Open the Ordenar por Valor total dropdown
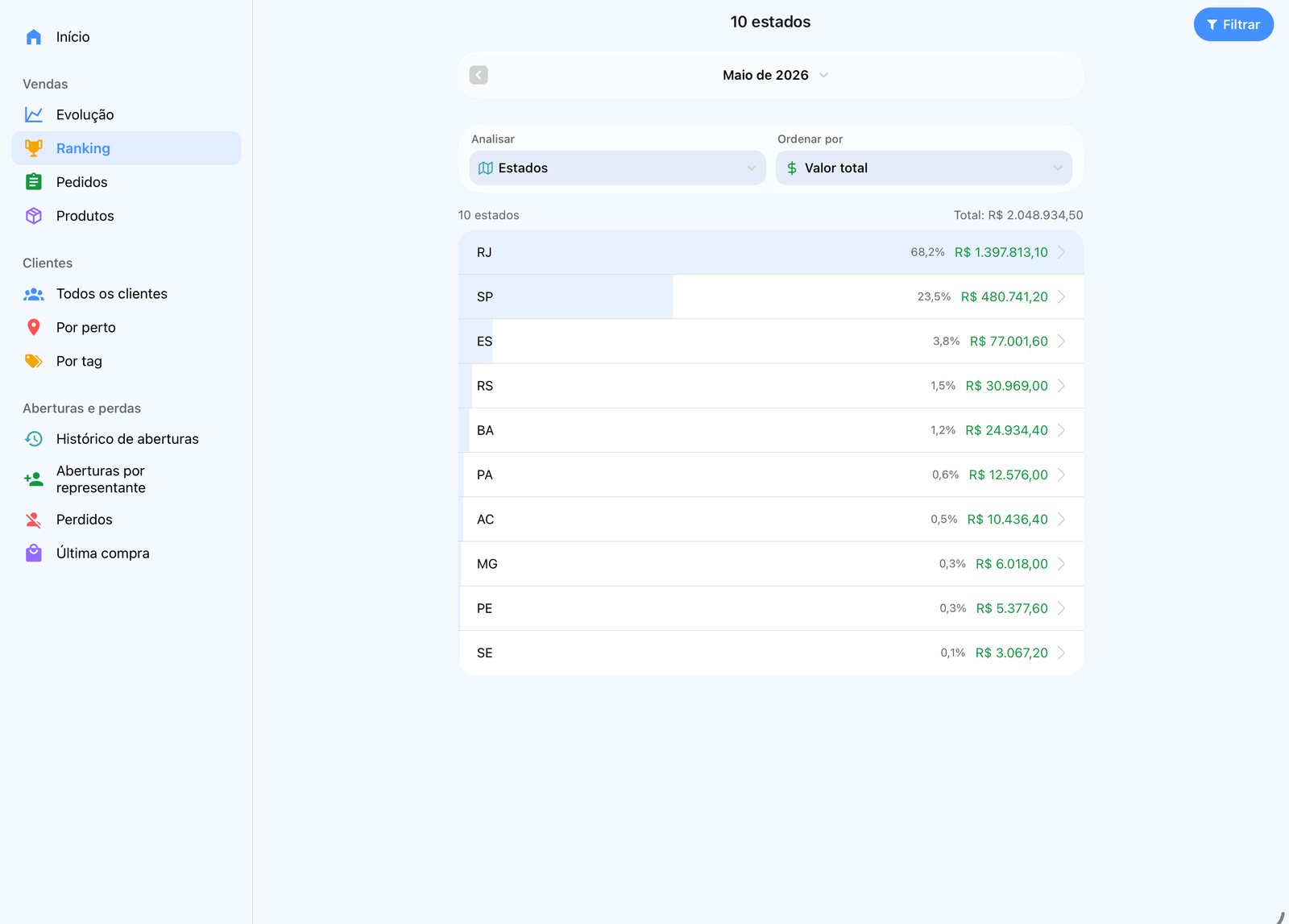The width and height of the screenshot is (1289, 924). click(x=923, y=168)
